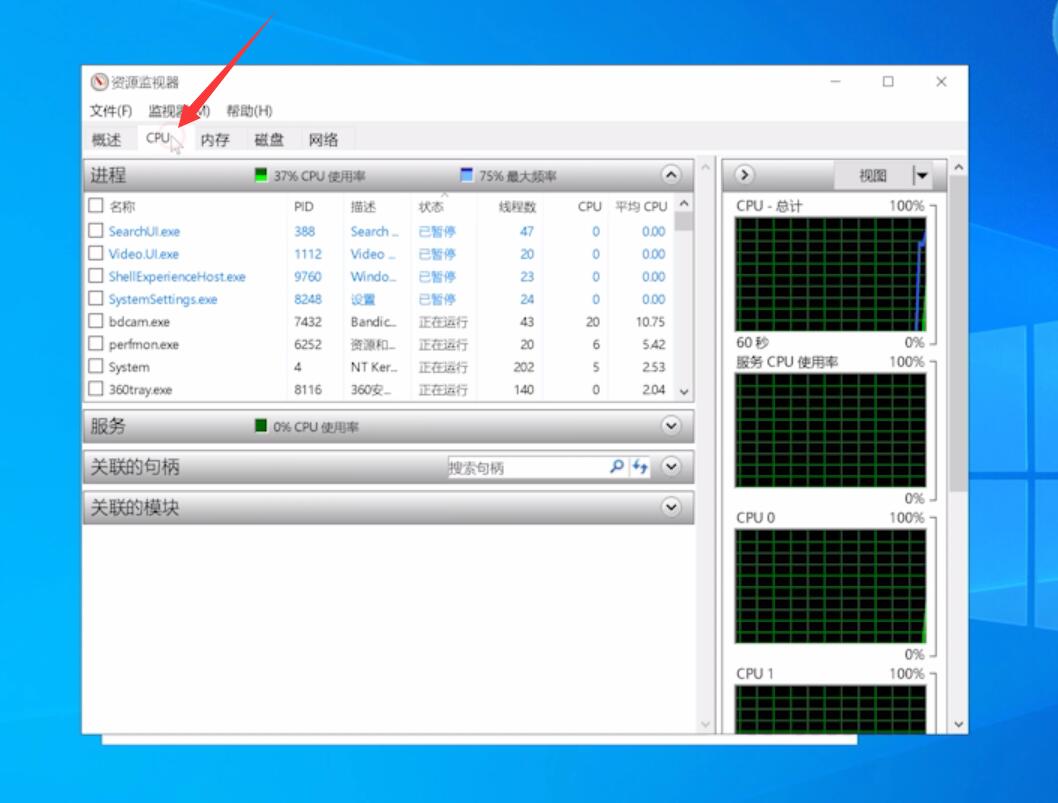Click the 服务 CPU 使用率 graph
The image size is (1058, 803).
point(831,430)
